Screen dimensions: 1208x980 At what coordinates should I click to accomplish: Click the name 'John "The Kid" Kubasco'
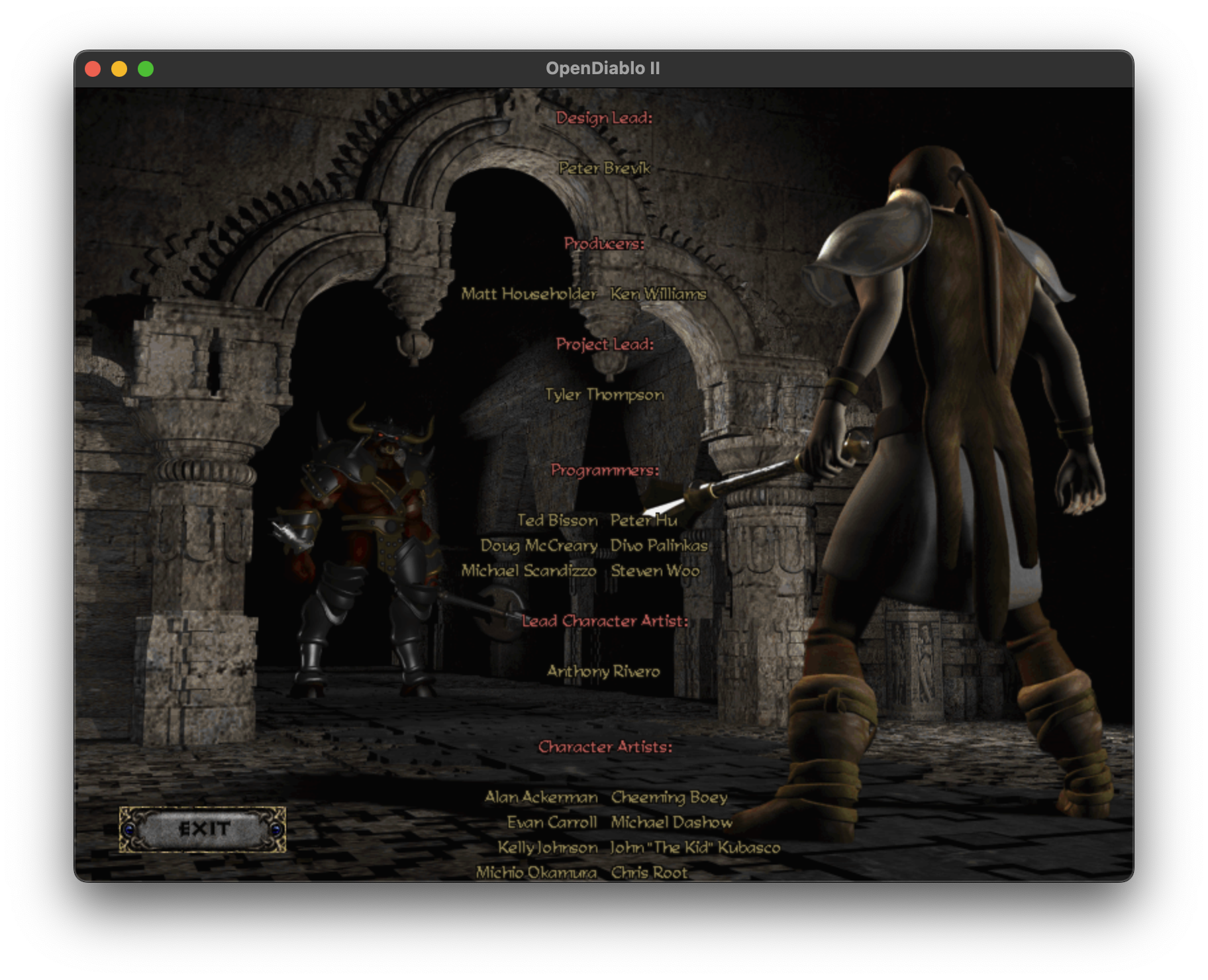pyautogui.click(x=695, y=848)
